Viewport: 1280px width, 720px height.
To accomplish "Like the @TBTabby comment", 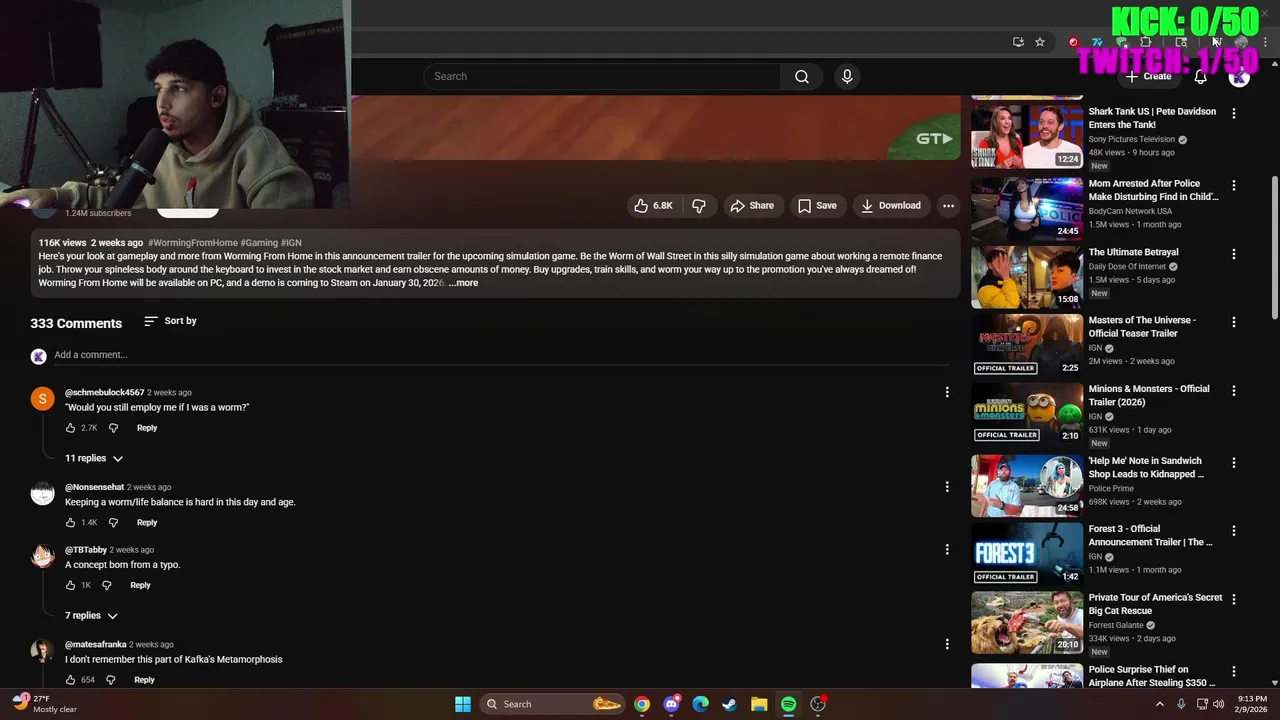I will [x=70, y=585].
